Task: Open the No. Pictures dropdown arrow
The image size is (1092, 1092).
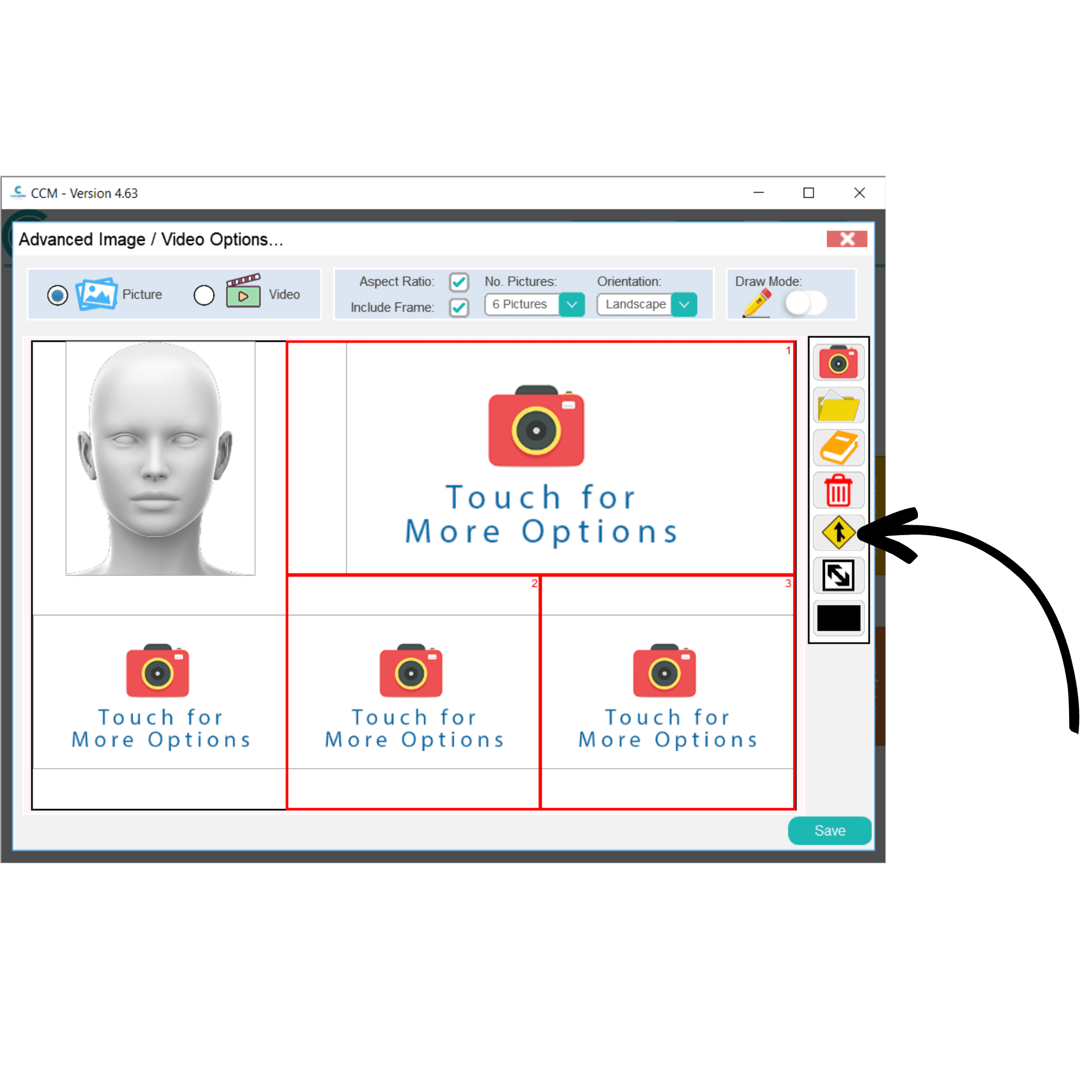Action: (x=572, y=305)
